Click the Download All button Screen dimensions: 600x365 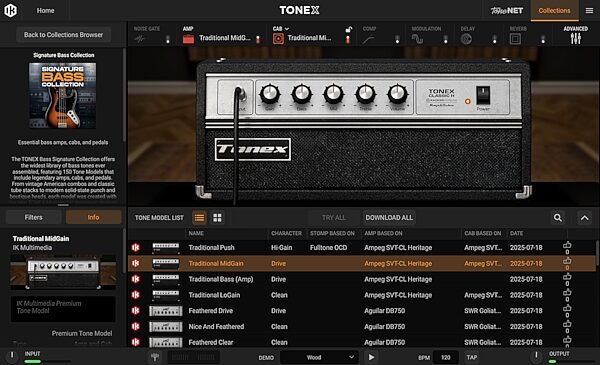(x=389, y=218)
